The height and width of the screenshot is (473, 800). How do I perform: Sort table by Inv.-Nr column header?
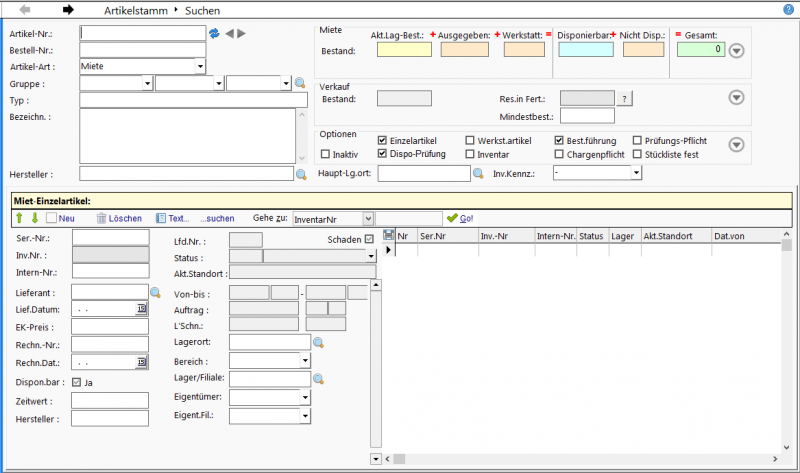[x=507, y=236]
